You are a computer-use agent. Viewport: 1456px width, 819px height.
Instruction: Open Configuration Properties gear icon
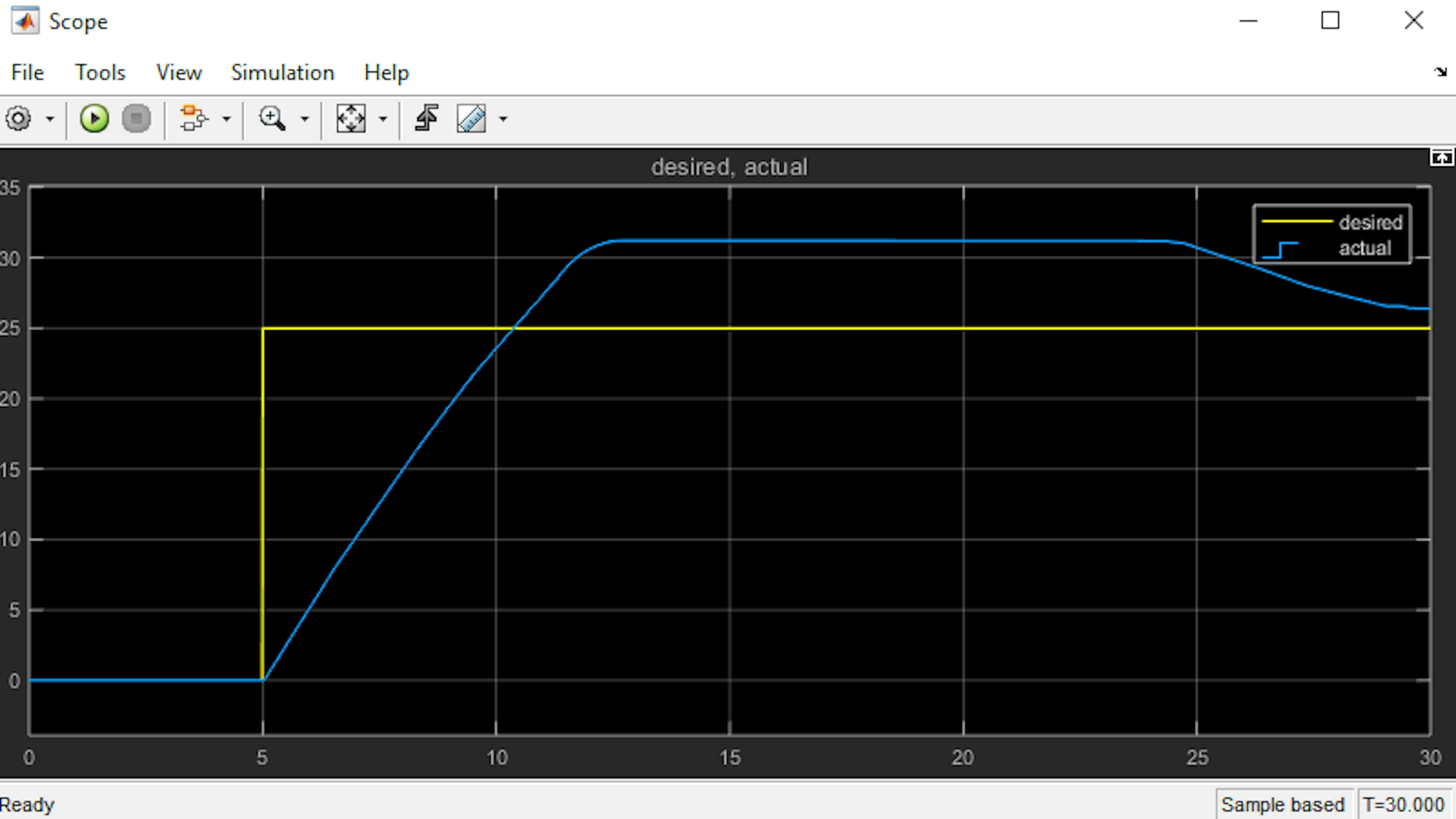18,119
